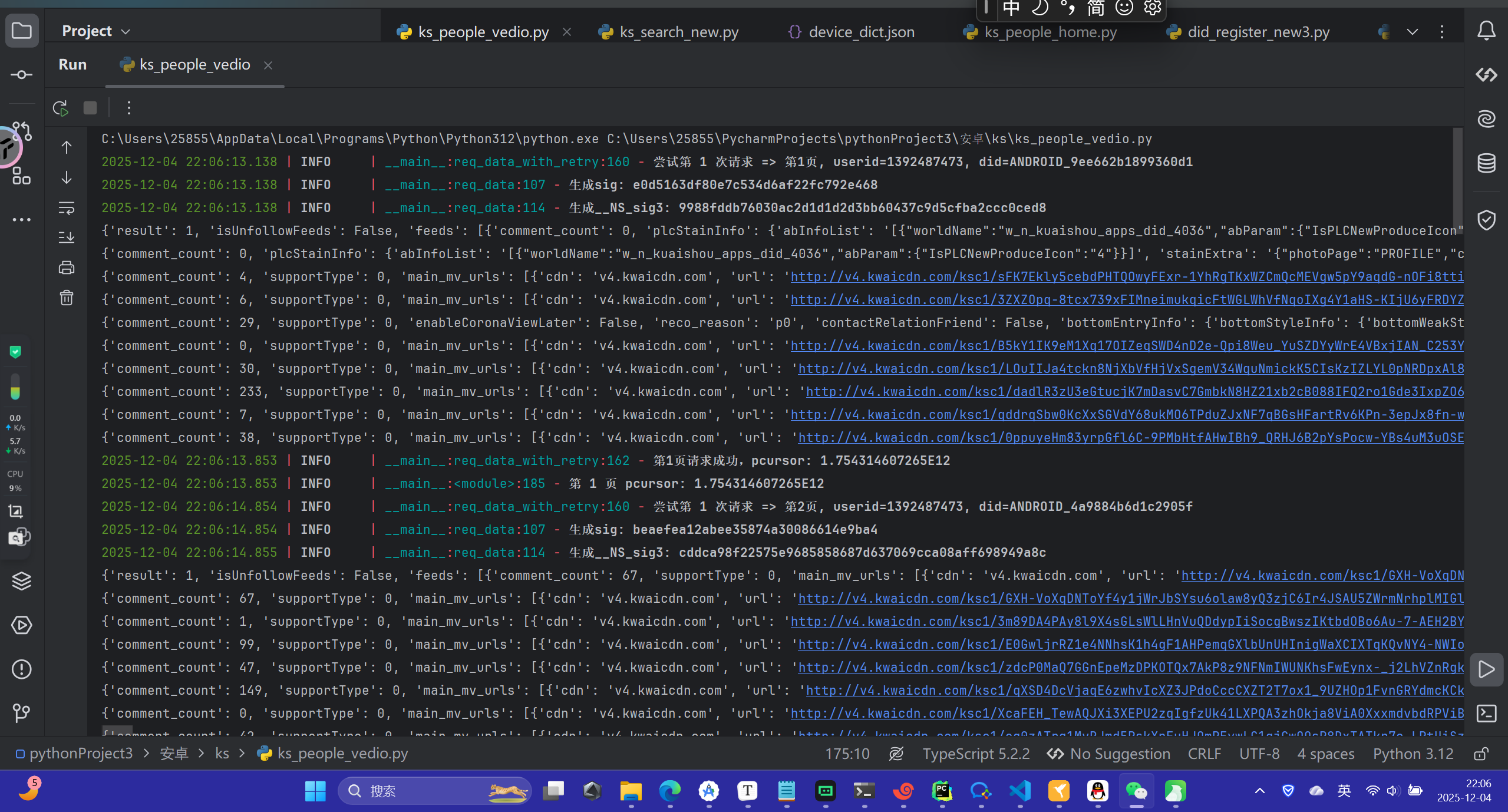Open the Notifications bell
Viewport: 1508px width, 812px height.
pos(1486,31)
